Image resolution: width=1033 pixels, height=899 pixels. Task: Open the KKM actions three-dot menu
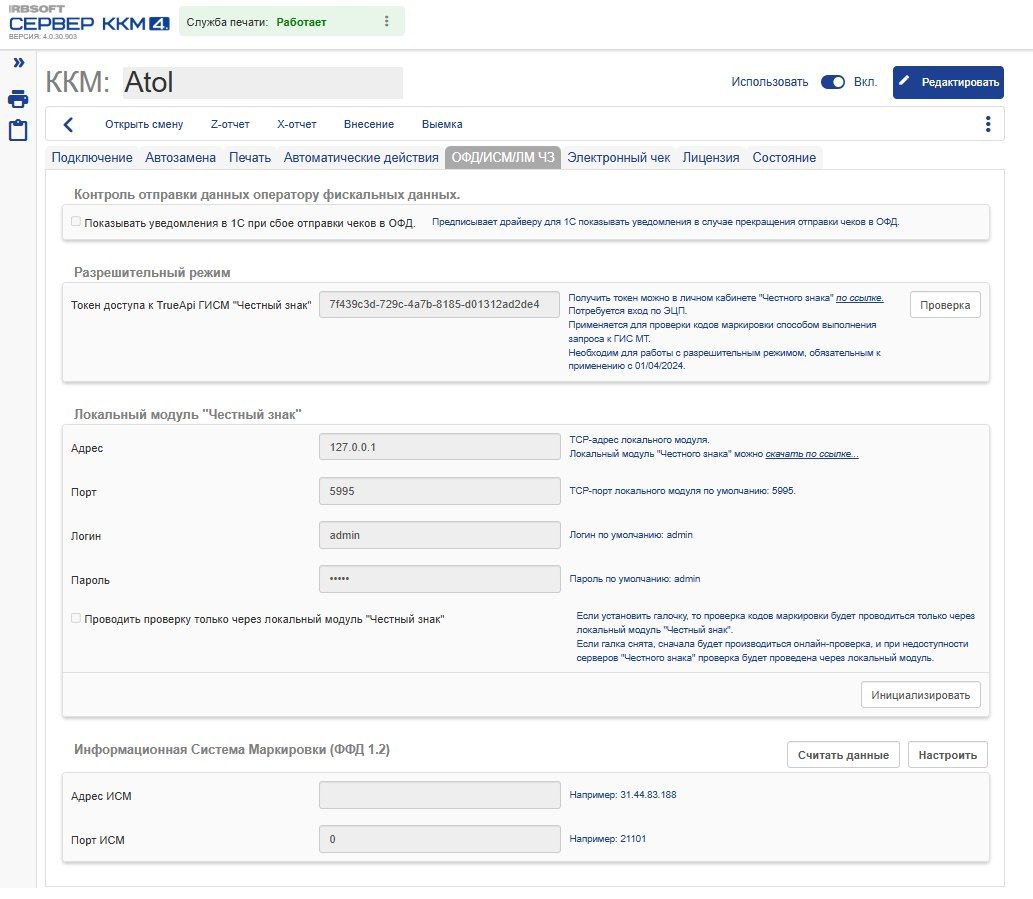pos(988,124)
